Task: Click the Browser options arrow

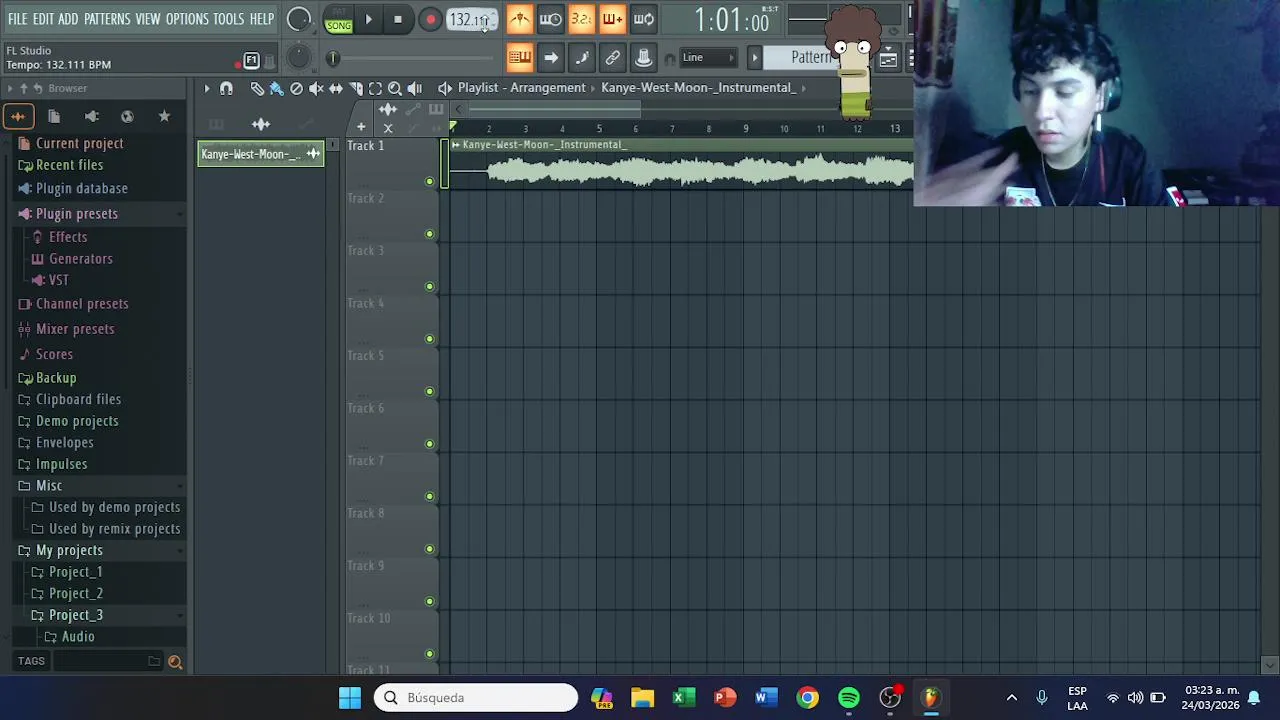Action: [10, 89]
